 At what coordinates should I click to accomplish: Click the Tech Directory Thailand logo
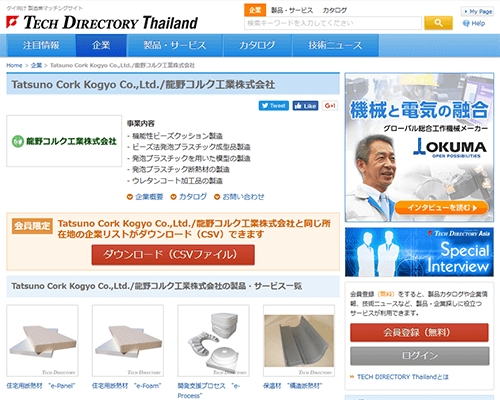tap(102, 23)
